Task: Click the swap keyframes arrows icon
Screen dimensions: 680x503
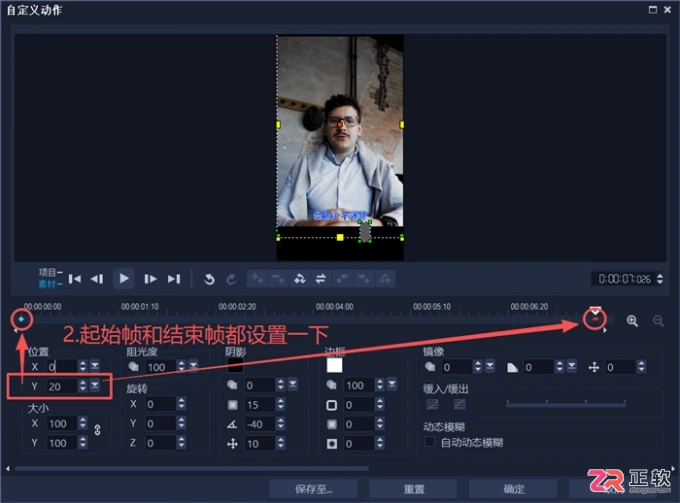Action: [x=320, y=278]
